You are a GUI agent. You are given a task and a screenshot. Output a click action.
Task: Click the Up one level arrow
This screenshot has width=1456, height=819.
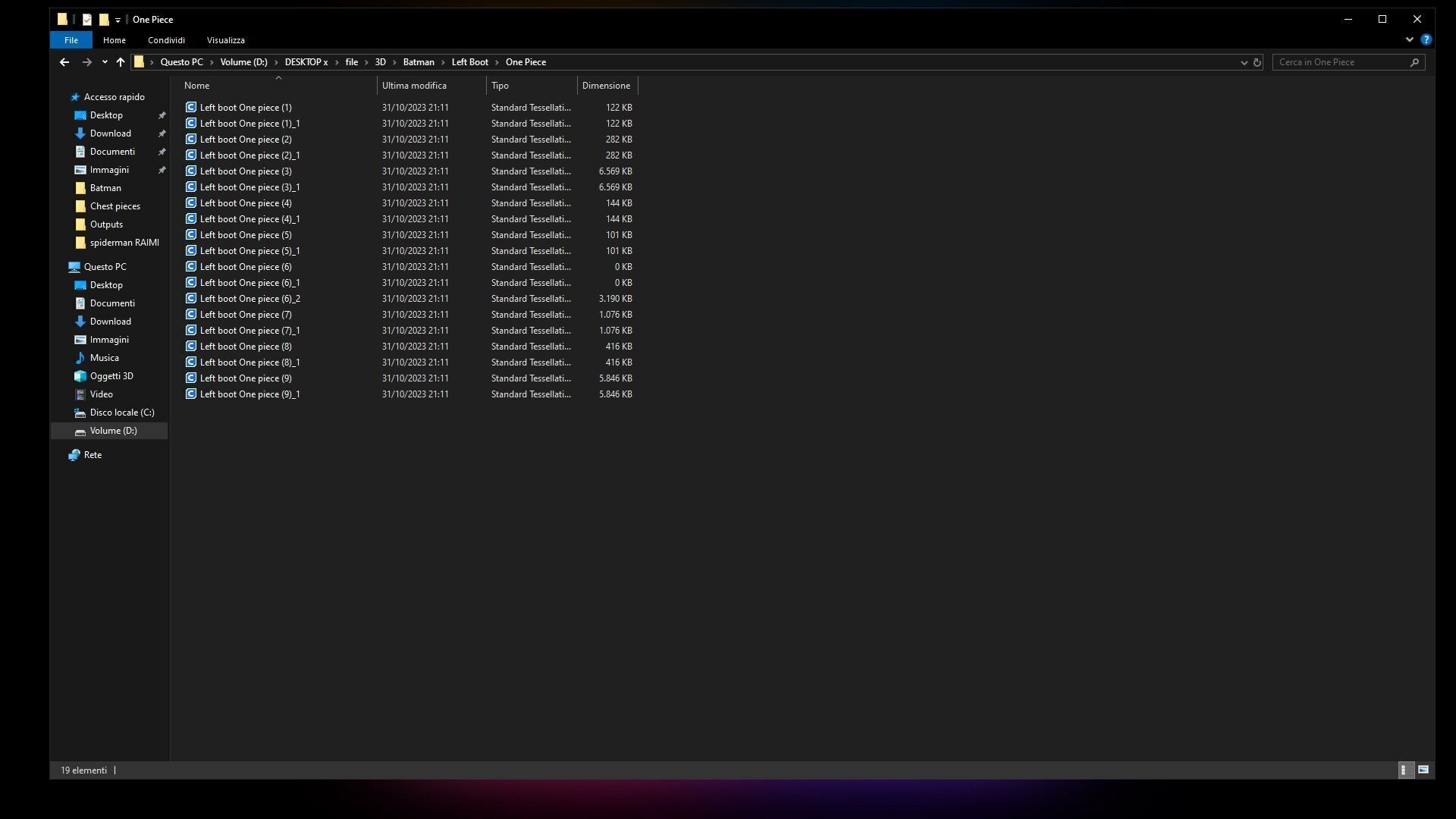(x=121, y=62)
